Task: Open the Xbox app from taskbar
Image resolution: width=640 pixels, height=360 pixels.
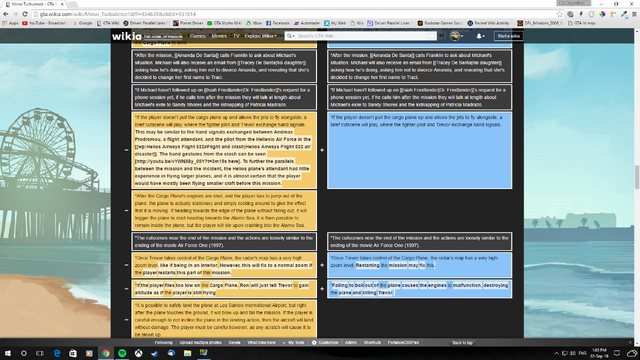Action: coord(138,353)
